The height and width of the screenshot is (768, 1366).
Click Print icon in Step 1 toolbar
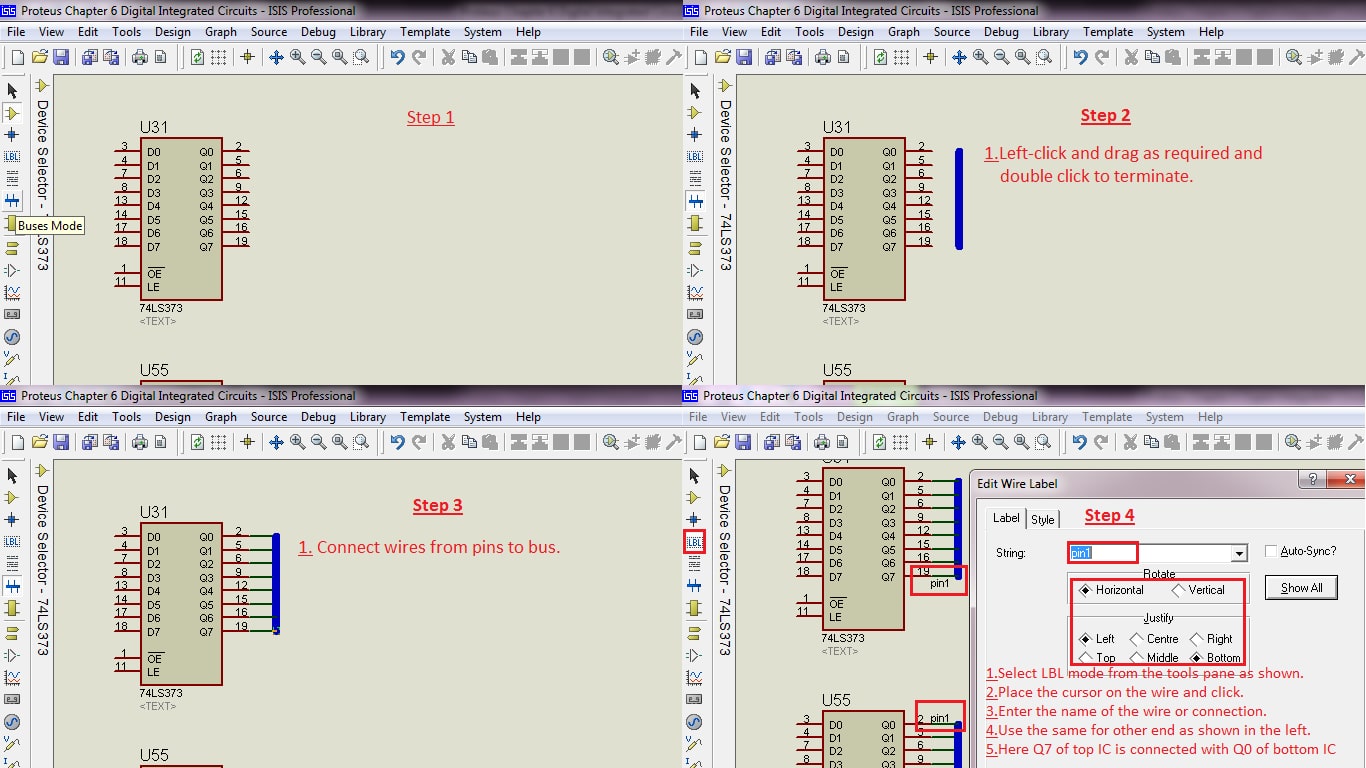coord(140,57)
